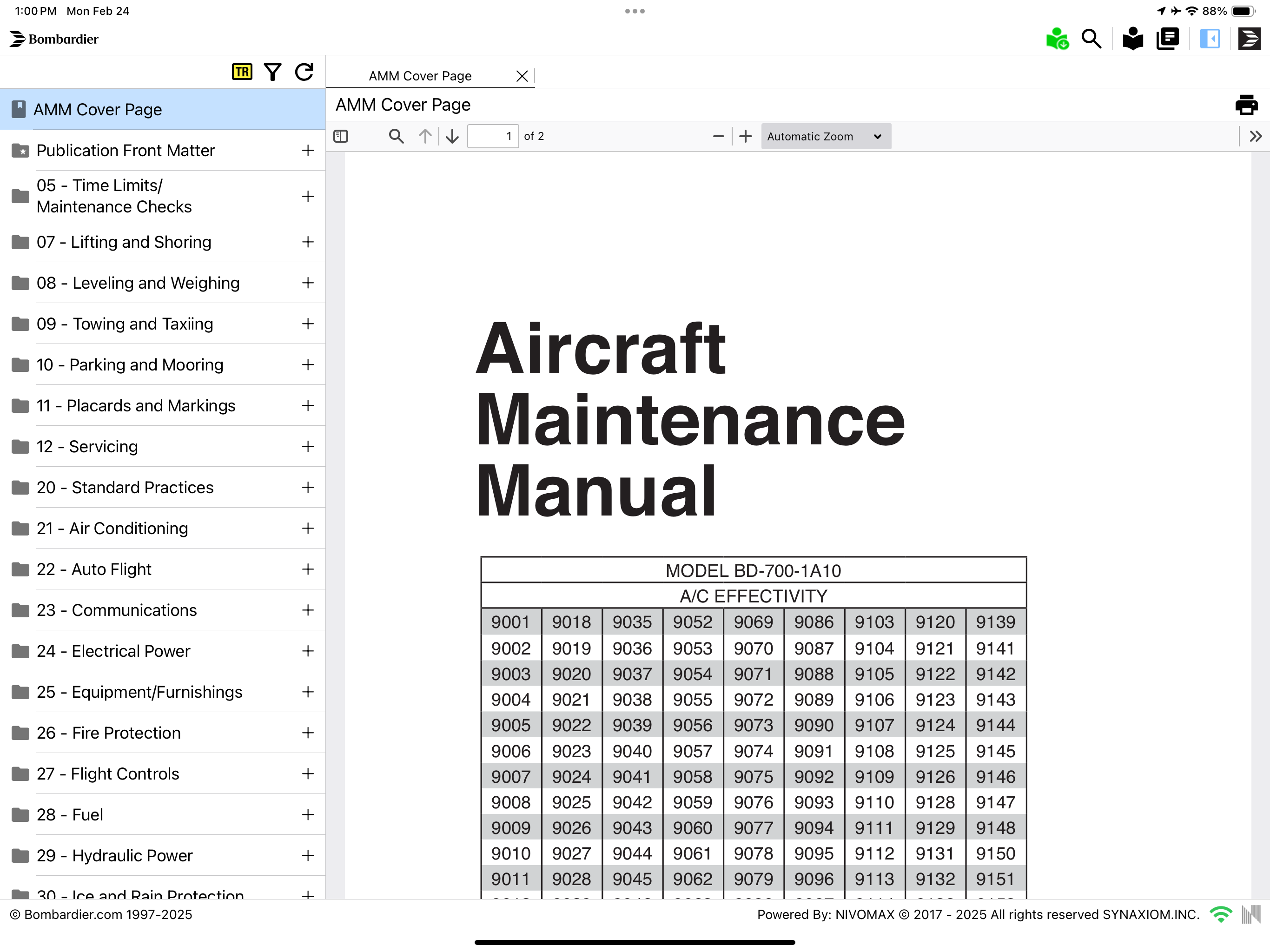Print the AMM Cover Page
Viewport: 1270px width, 952px height.
1246,105
